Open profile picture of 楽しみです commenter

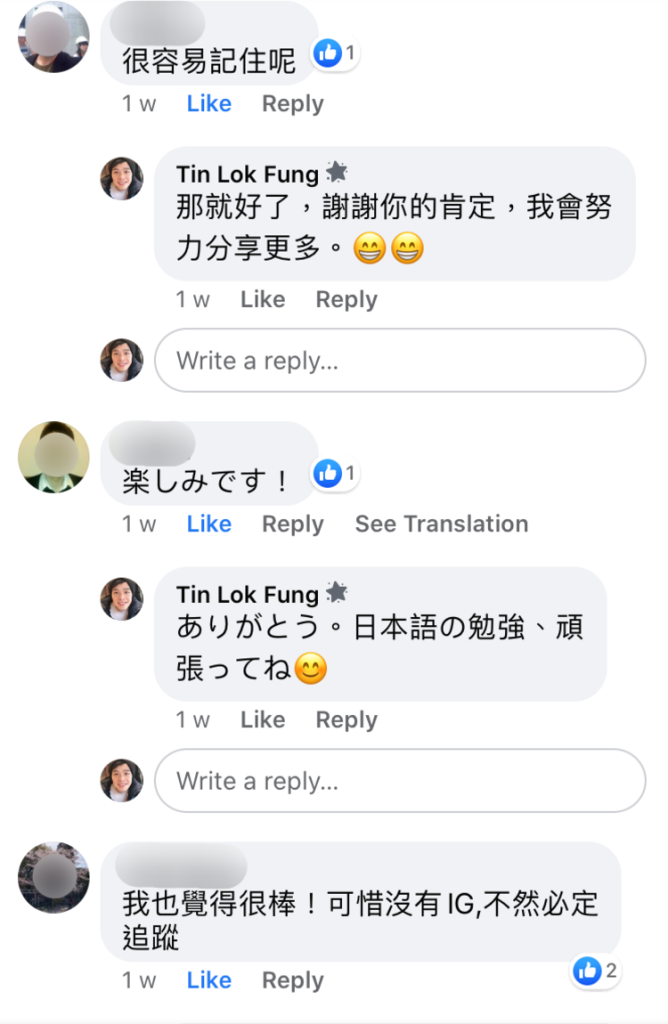(x=53, y=457)
